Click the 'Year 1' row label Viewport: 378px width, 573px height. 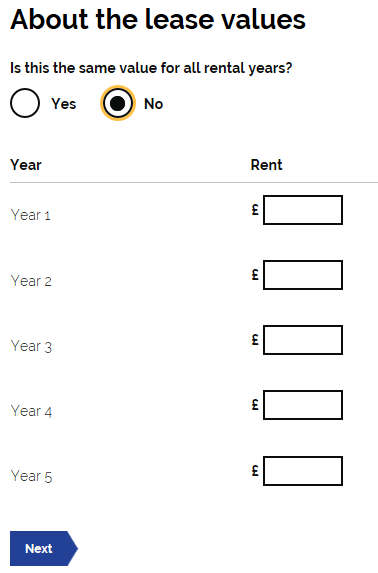[30, 215]
